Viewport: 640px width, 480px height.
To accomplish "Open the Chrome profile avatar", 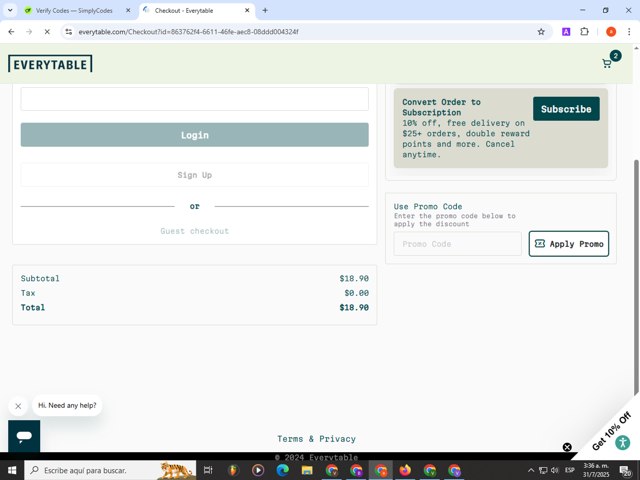I will pos(611,32).
